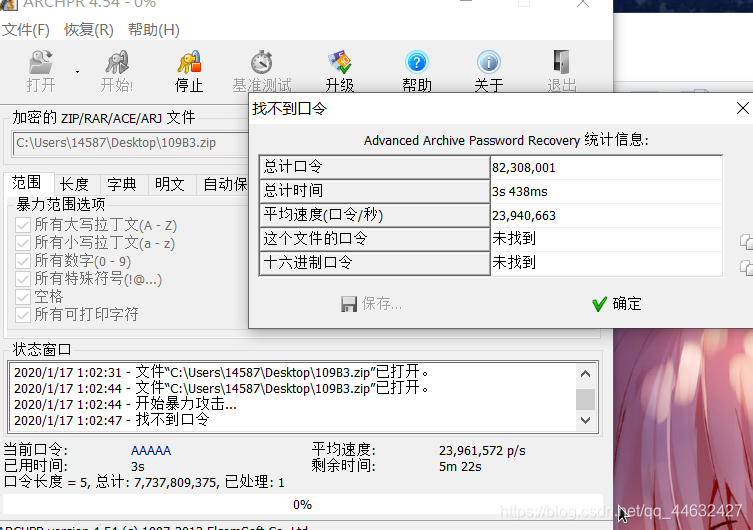
Task: Click the 1:02:31 log entry line
Action: pyautogui.click(x=221, y=372)
